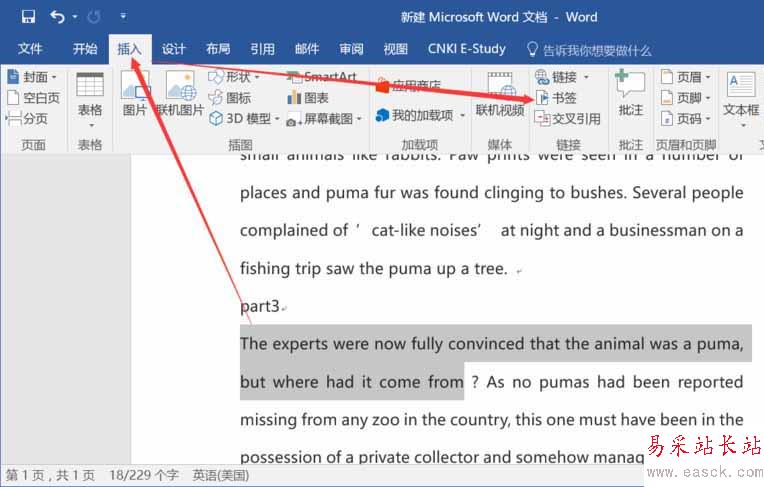
Task: Insert a picture with 图片
Action: [134, 94]
